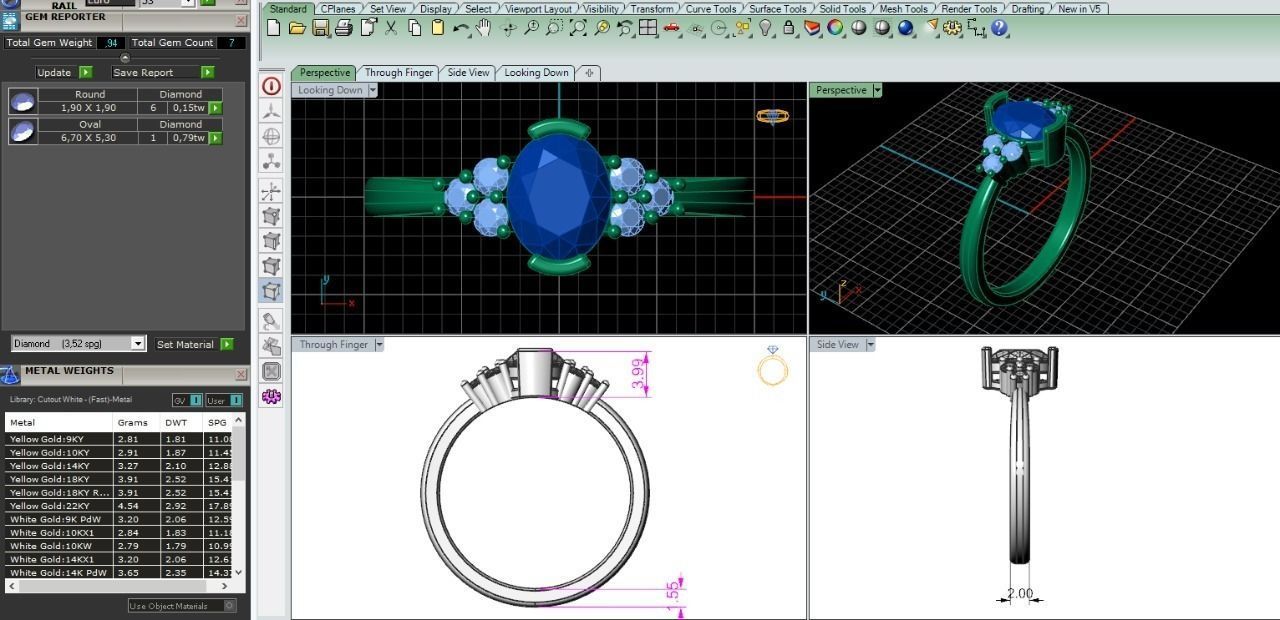Image resolution: width=1280 pixels, height=620 pixels.
Task: Open the Curve Tools toolbar tab
Action: 711,9
